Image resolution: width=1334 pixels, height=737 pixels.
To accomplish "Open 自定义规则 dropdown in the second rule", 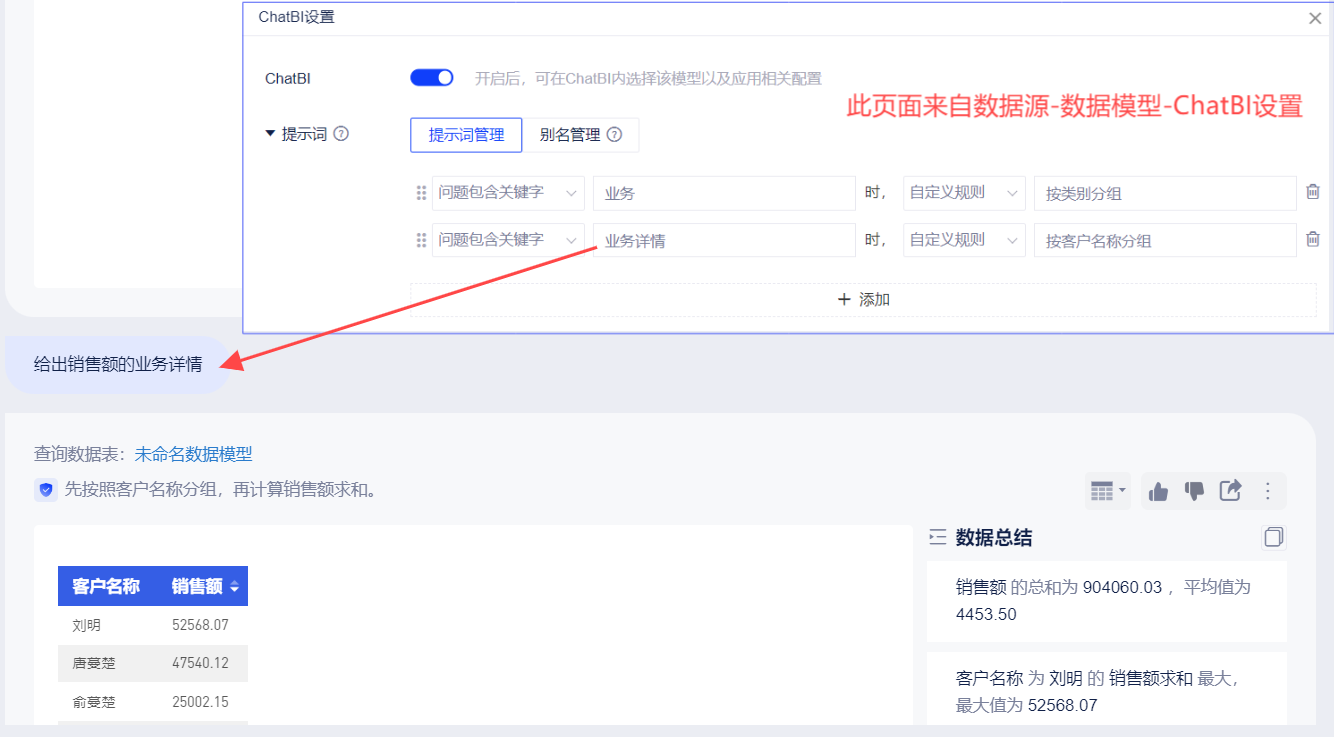I will (963, 240).
